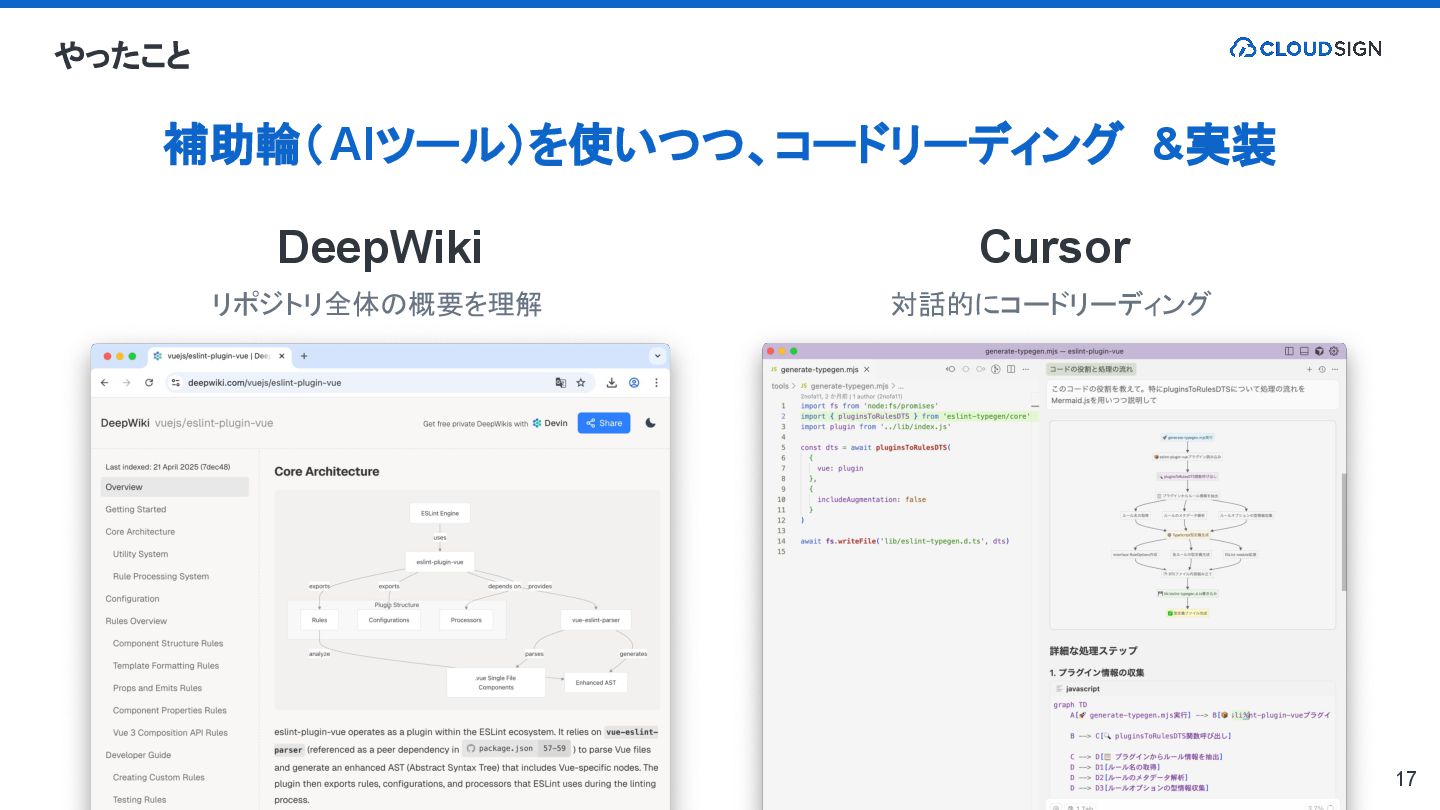Screen dimensions: 1440x810
Task: Open chat panel ellipsis menu
Action: 1335,369
